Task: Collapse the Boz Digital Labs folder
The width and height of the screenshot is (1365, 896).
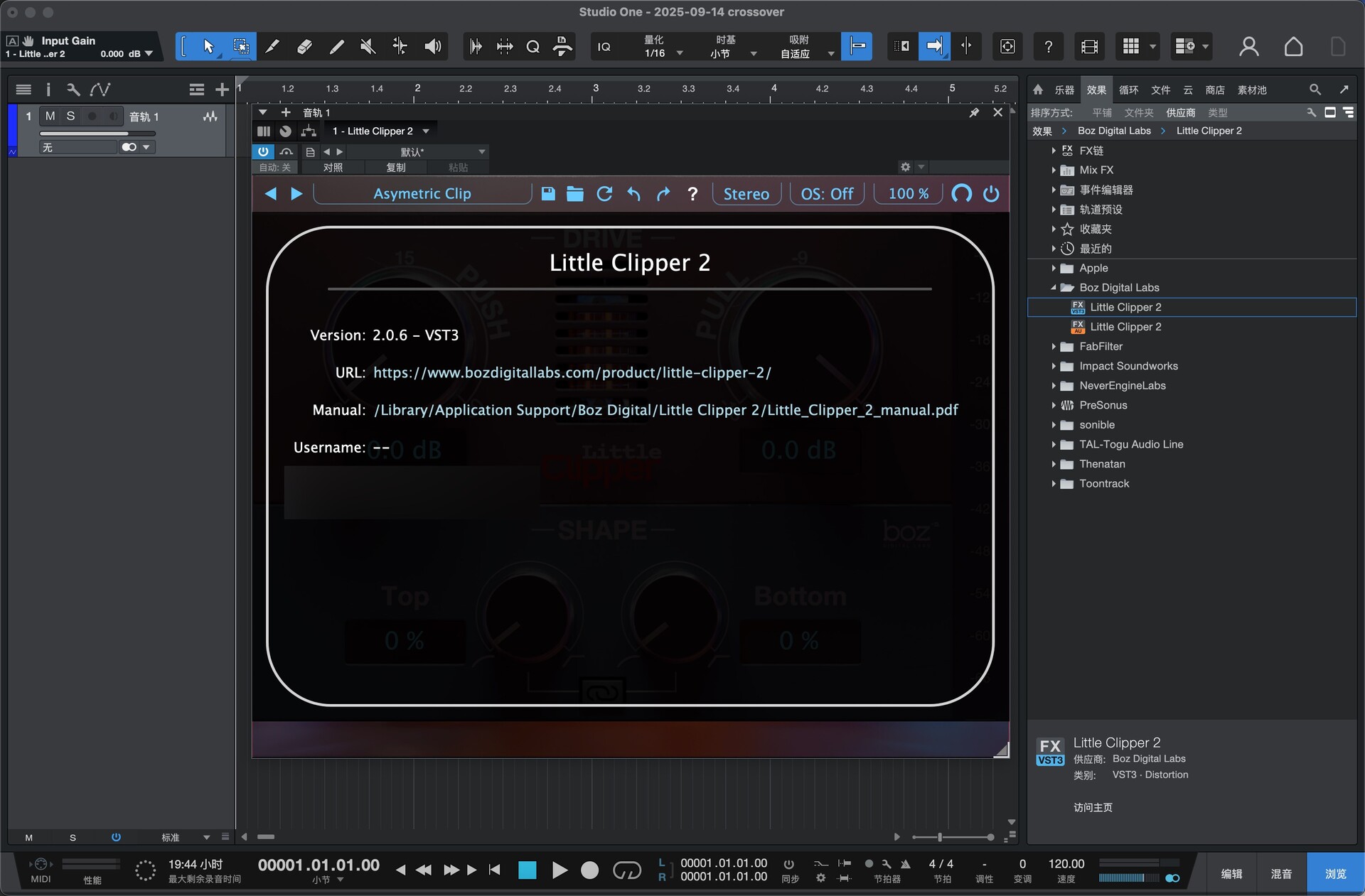Action: [1054, 288]
